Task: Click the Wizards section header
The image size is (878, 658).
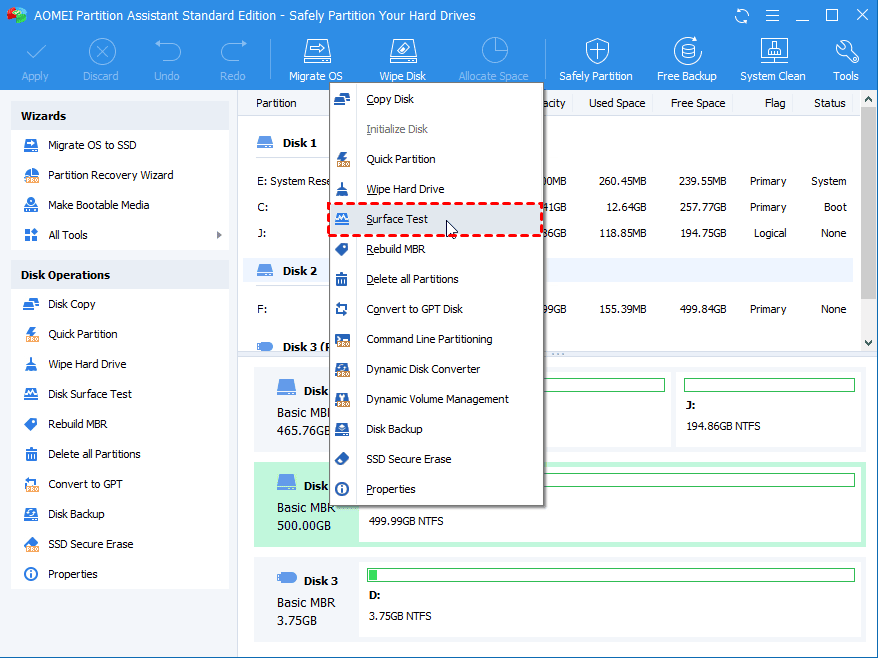Action: coord(120,116)
